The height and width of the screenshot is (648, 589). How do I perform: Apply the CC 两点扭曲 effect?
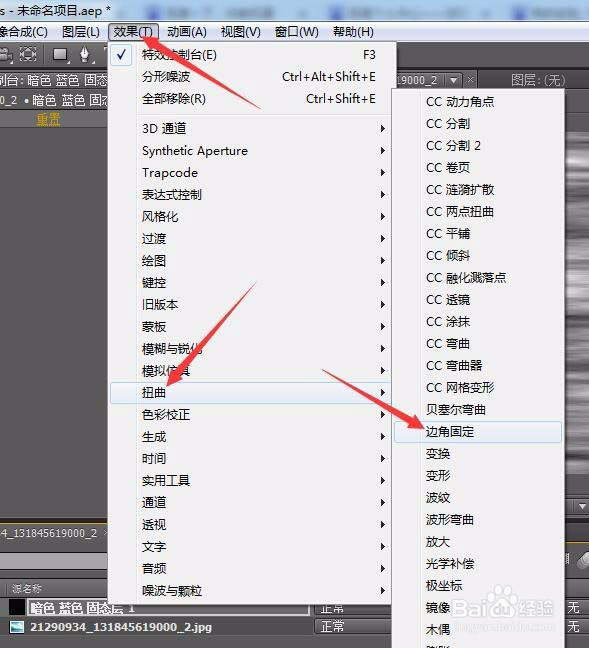478,212
